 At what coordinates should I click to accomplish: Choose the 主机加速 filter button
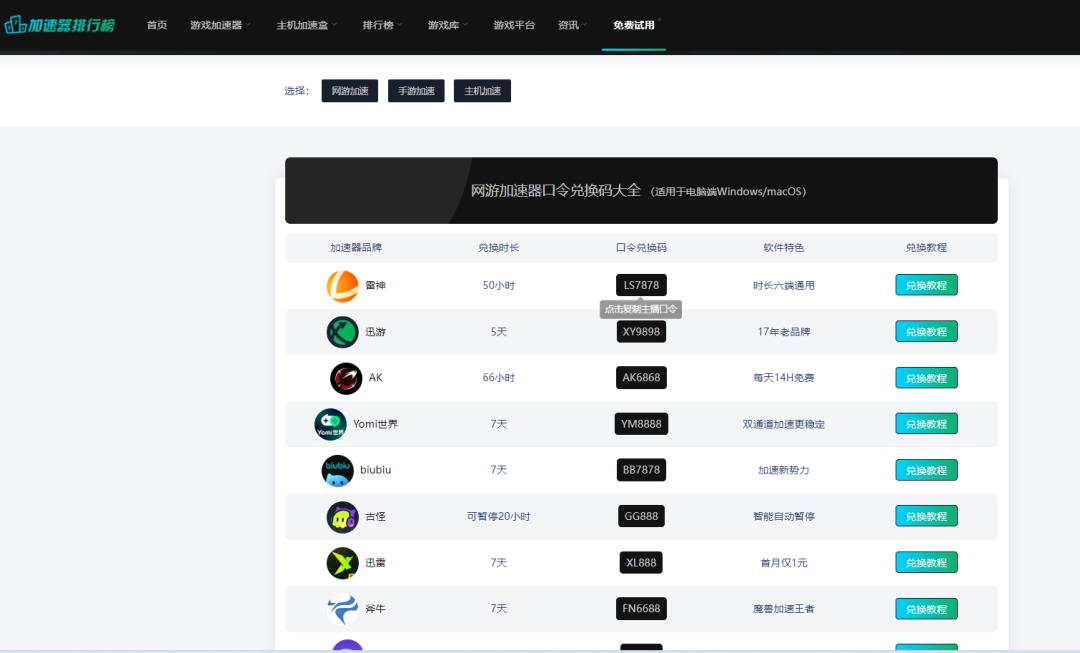[482, 91]
